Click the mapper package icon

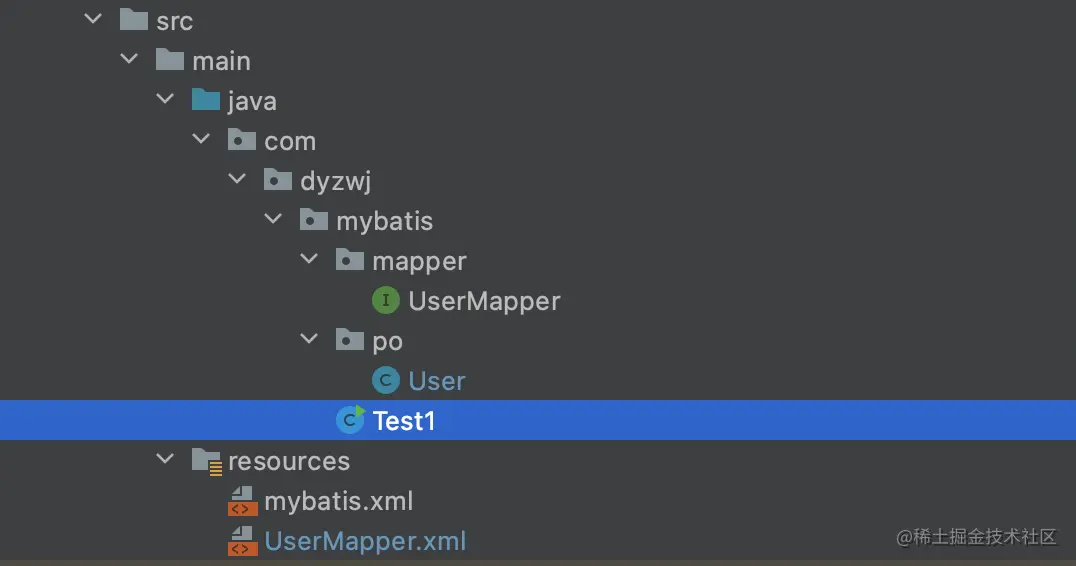point(350,260)
